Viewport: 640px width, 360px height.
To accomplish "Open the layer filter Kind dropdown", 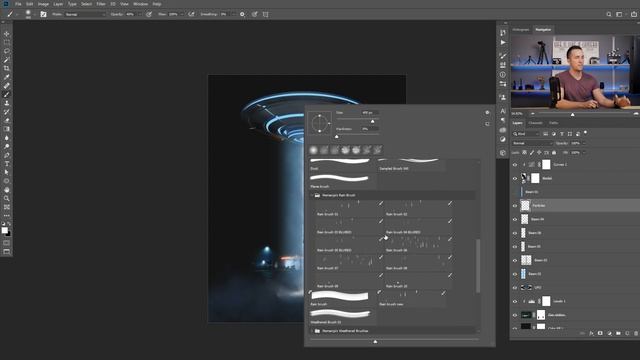I will coord(526,134).
